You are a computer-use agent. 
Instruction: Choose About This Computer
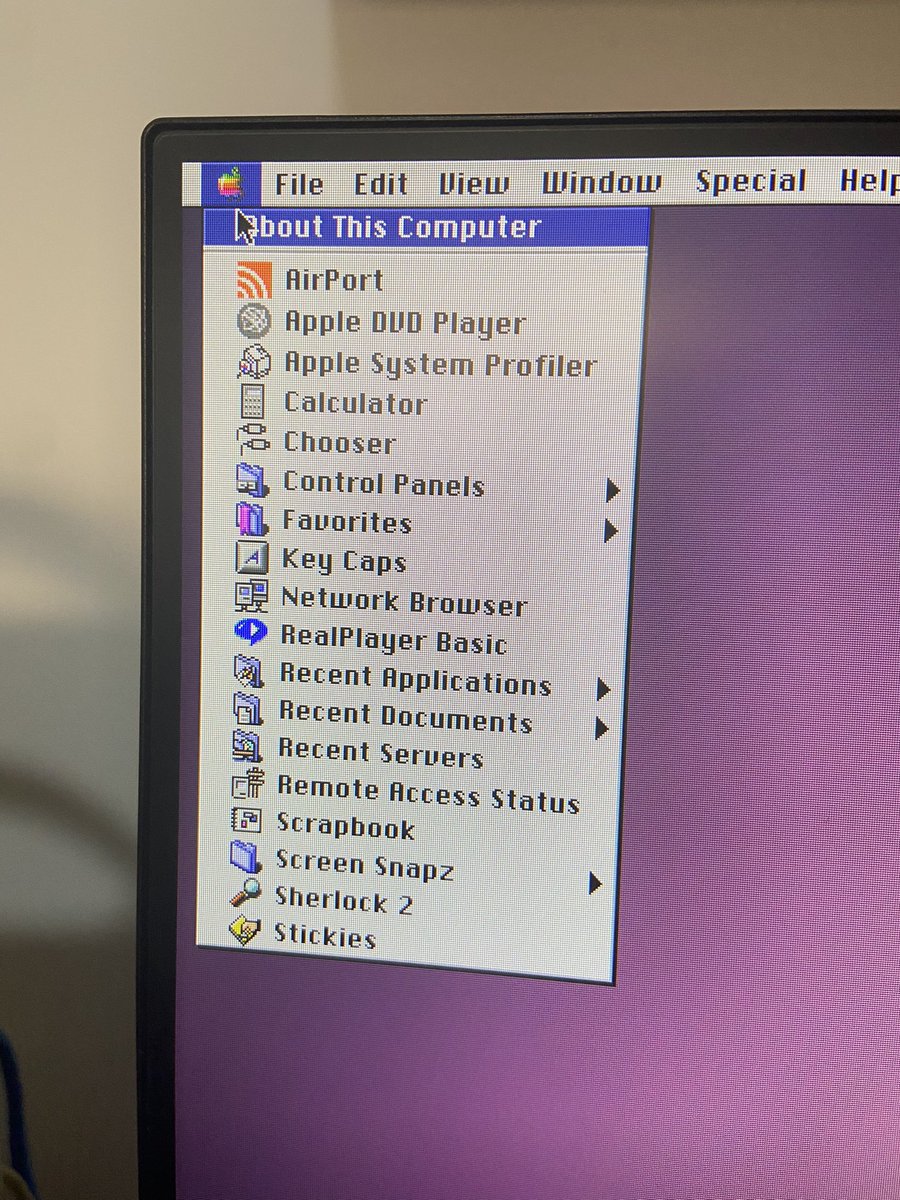point(426,227)
